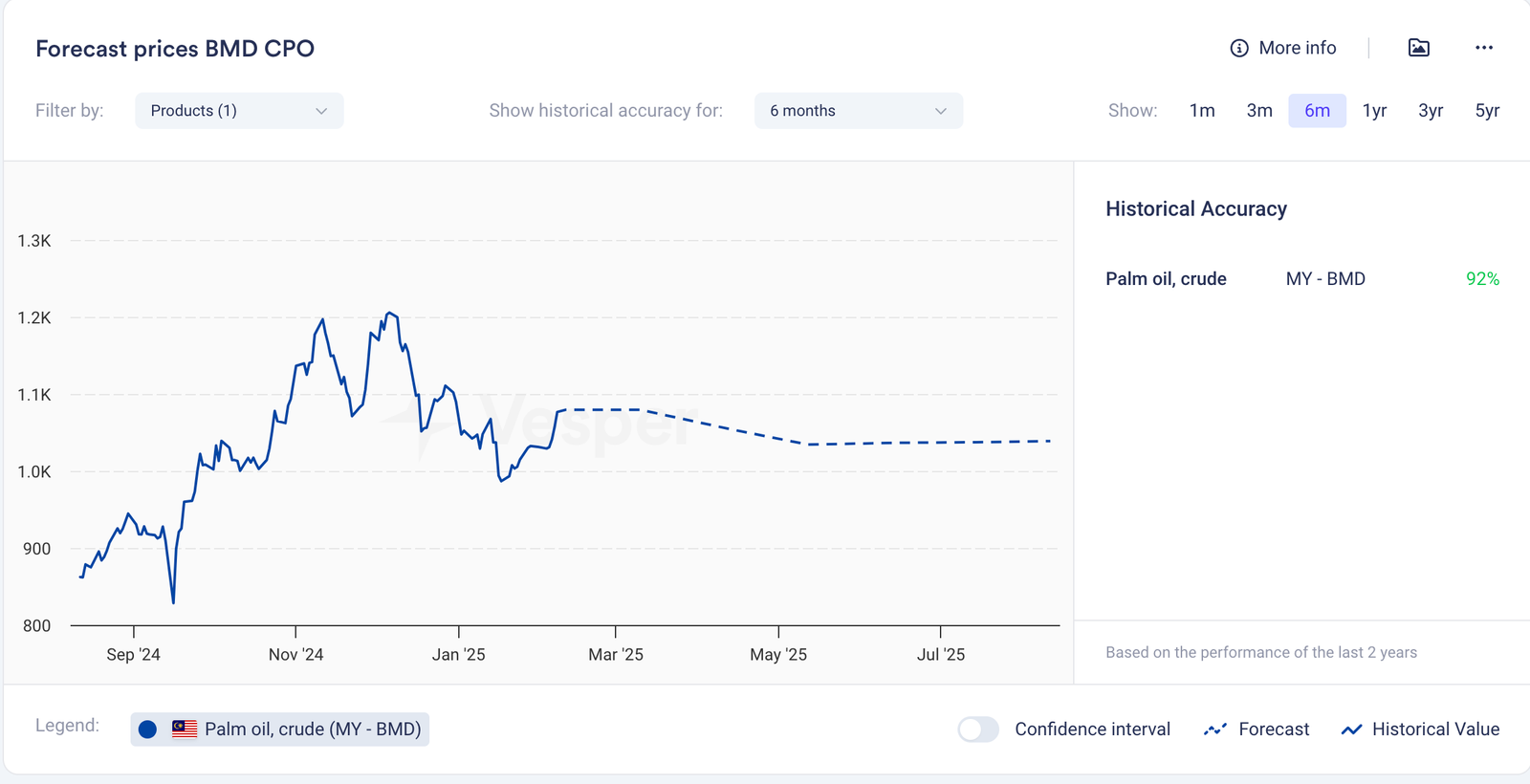Choose the 3yr time range
The image size is (1530, 784).
[1431, 111]
